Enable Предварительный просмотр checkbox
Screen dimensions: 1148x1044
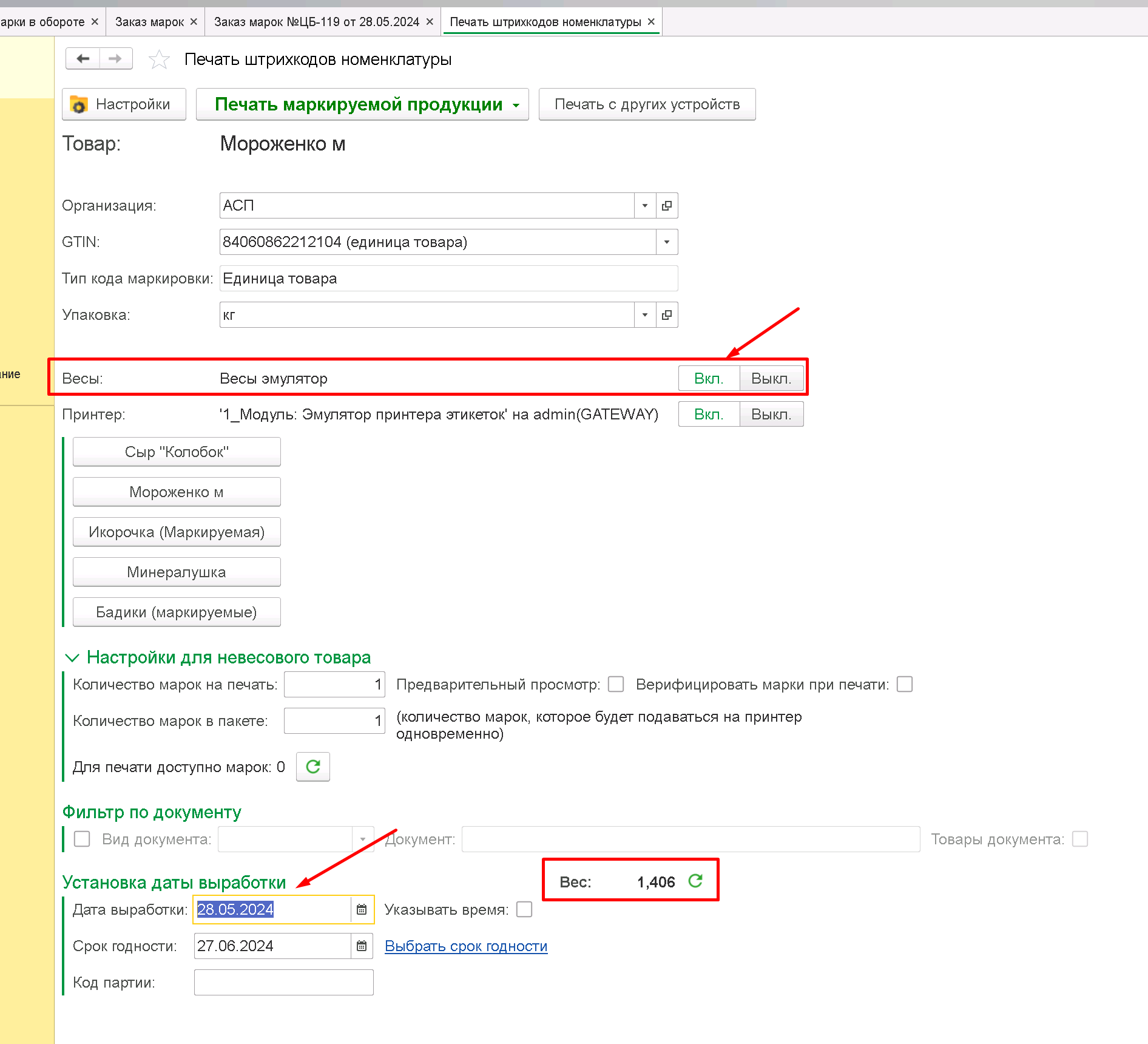(616, 684)
